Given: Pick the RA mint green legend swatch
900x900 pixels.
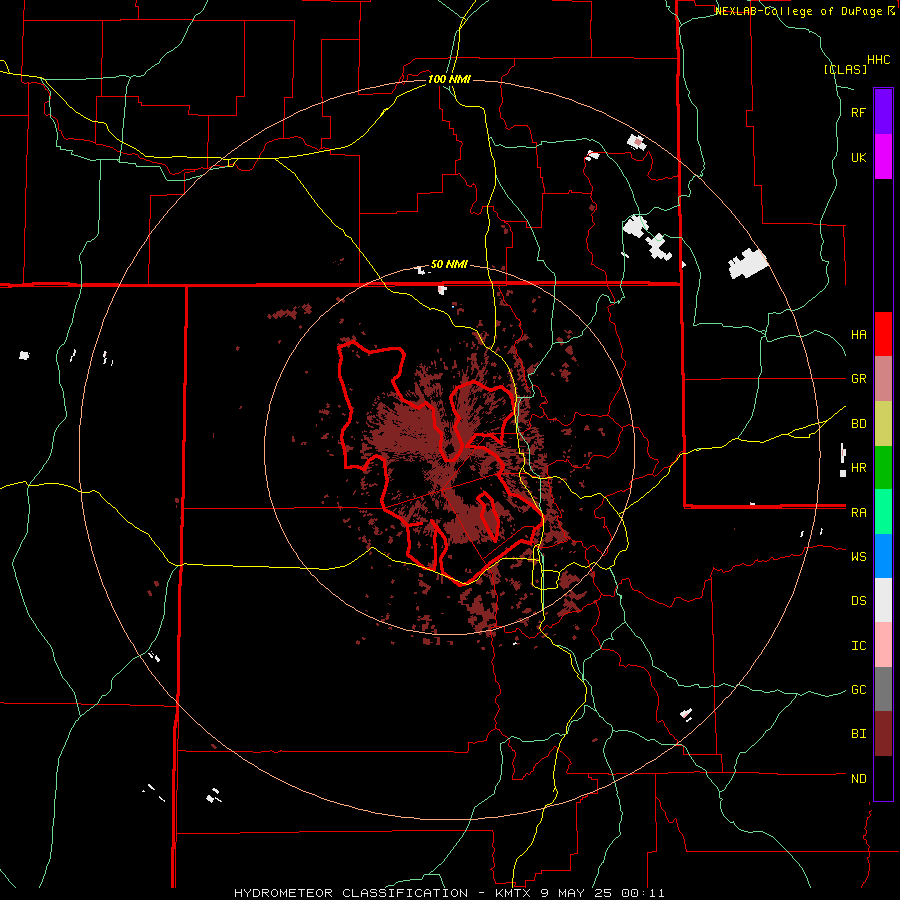Looking at the screenshot, I should pyautogui.click(x=883, y=512).
